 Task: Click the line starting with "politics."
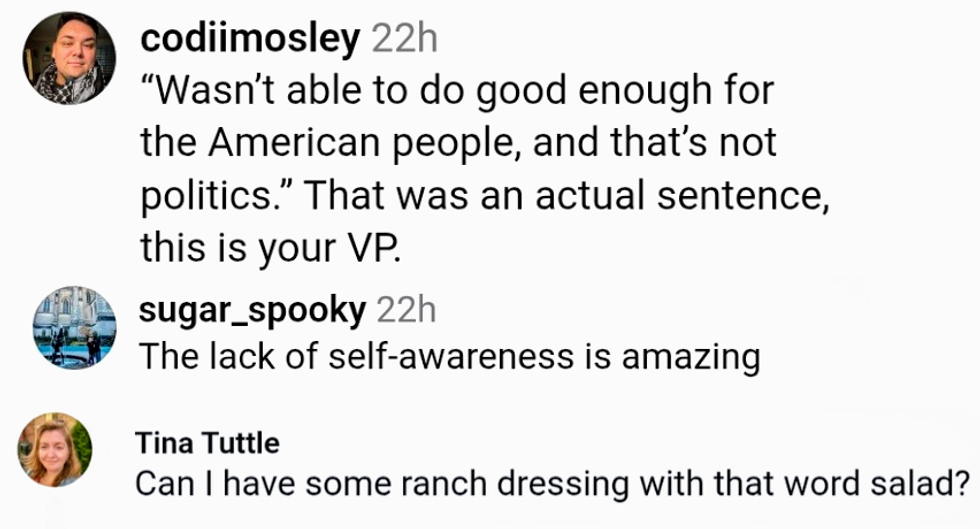[484, 196]
